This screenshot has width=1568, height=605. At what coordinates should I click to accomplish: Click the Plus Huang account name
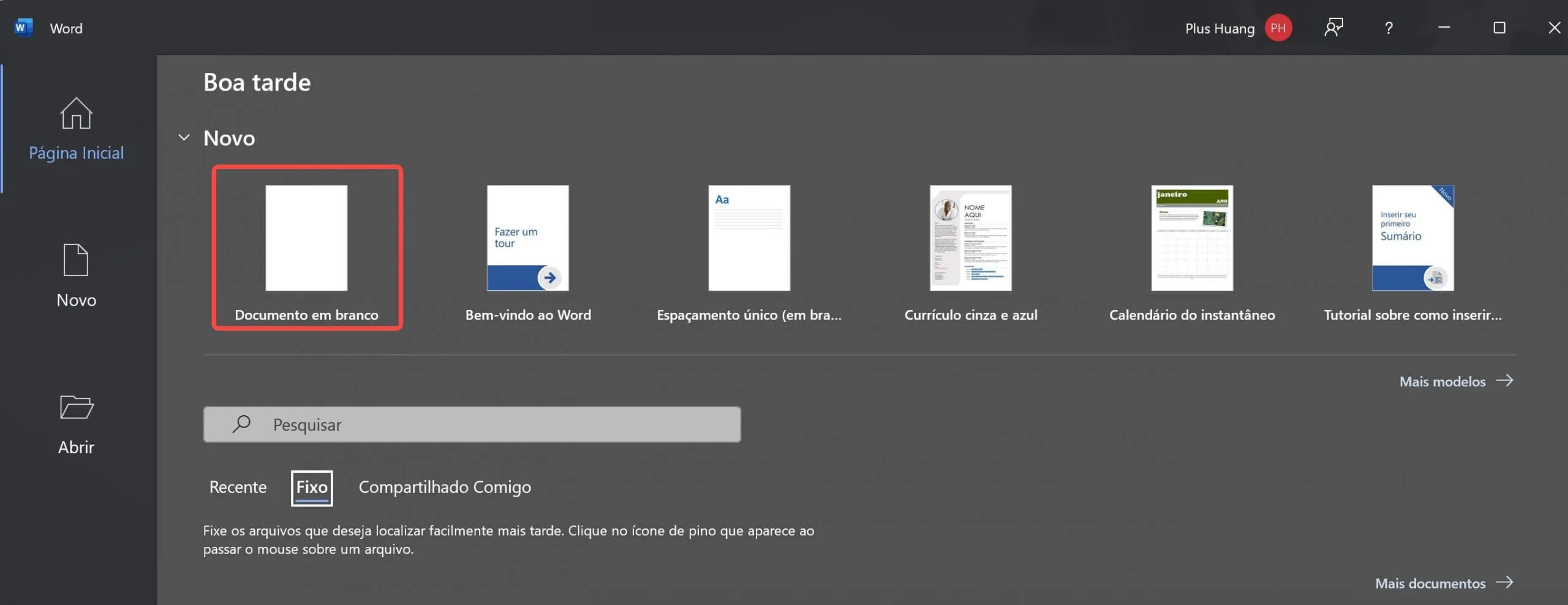[1219, 28]
